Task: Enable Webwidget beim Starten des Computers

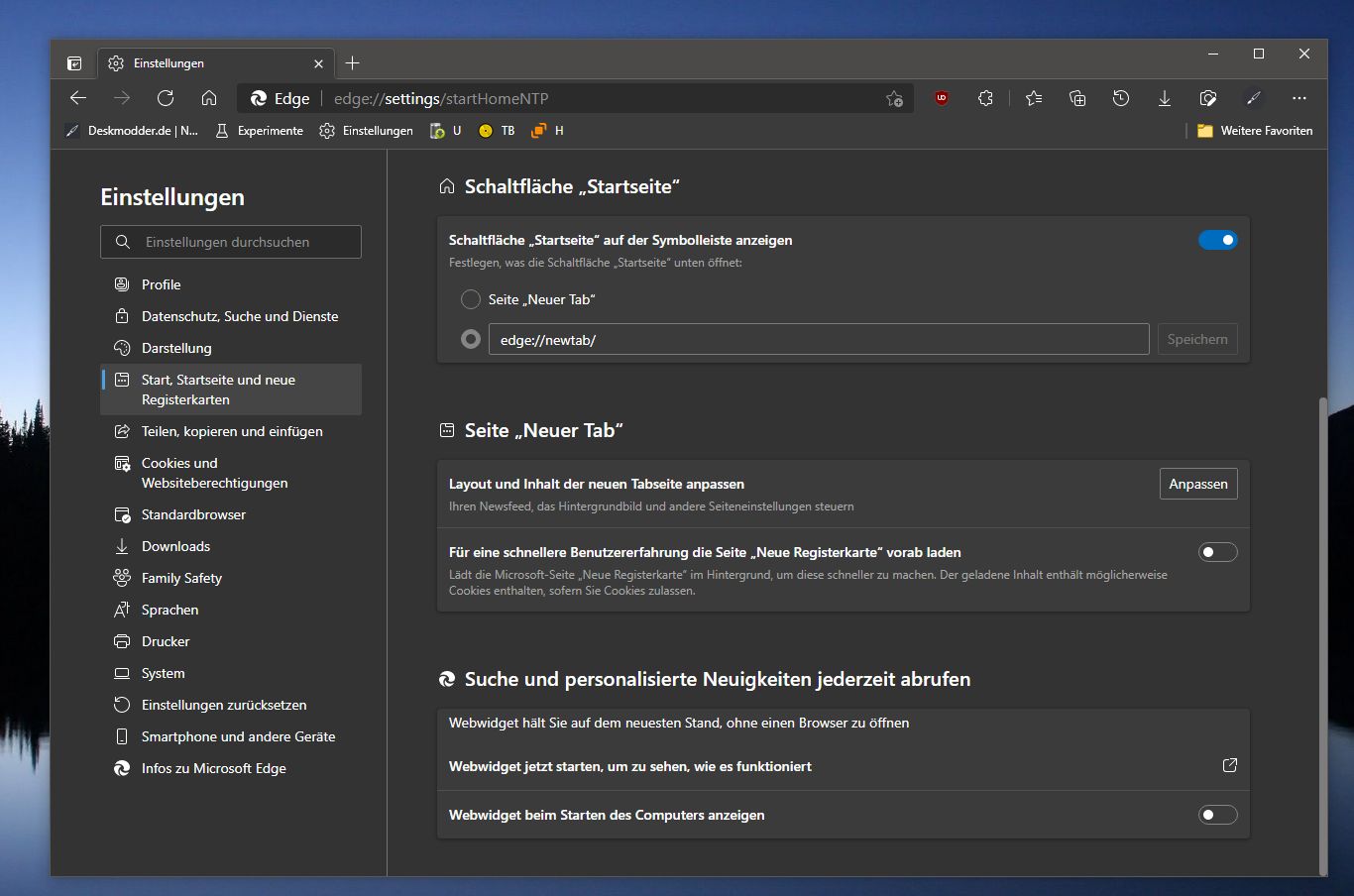Action: [1218, 815]
